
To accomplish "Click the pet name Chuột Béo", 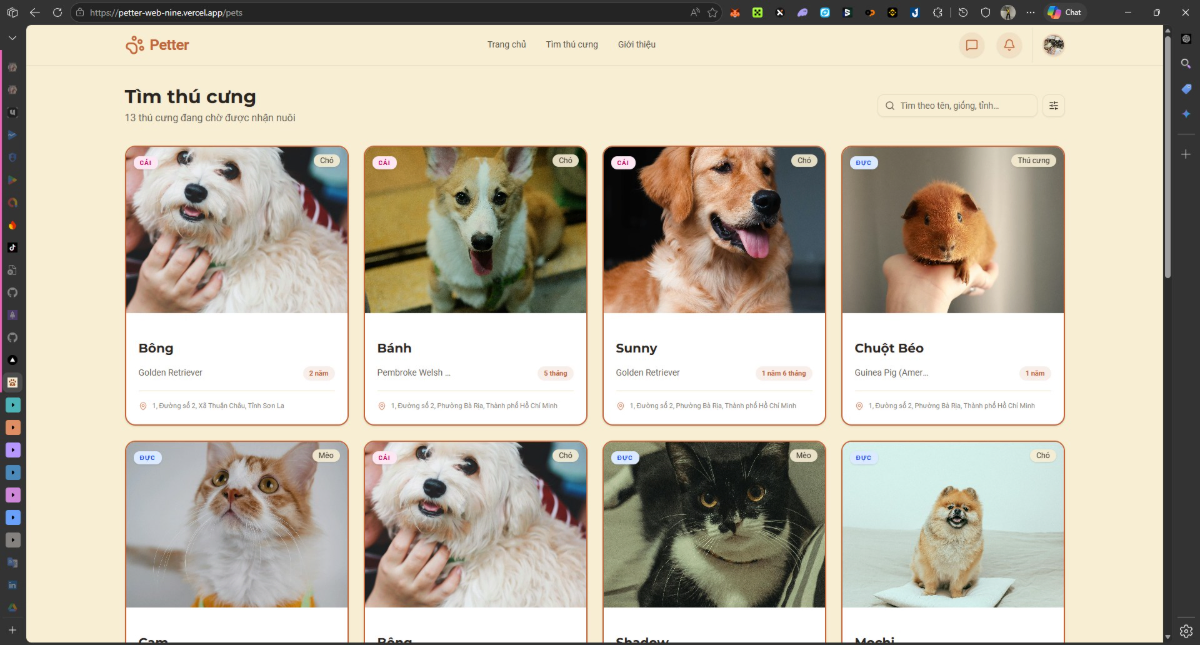I will pyautogui.click(x=889, y=348).
